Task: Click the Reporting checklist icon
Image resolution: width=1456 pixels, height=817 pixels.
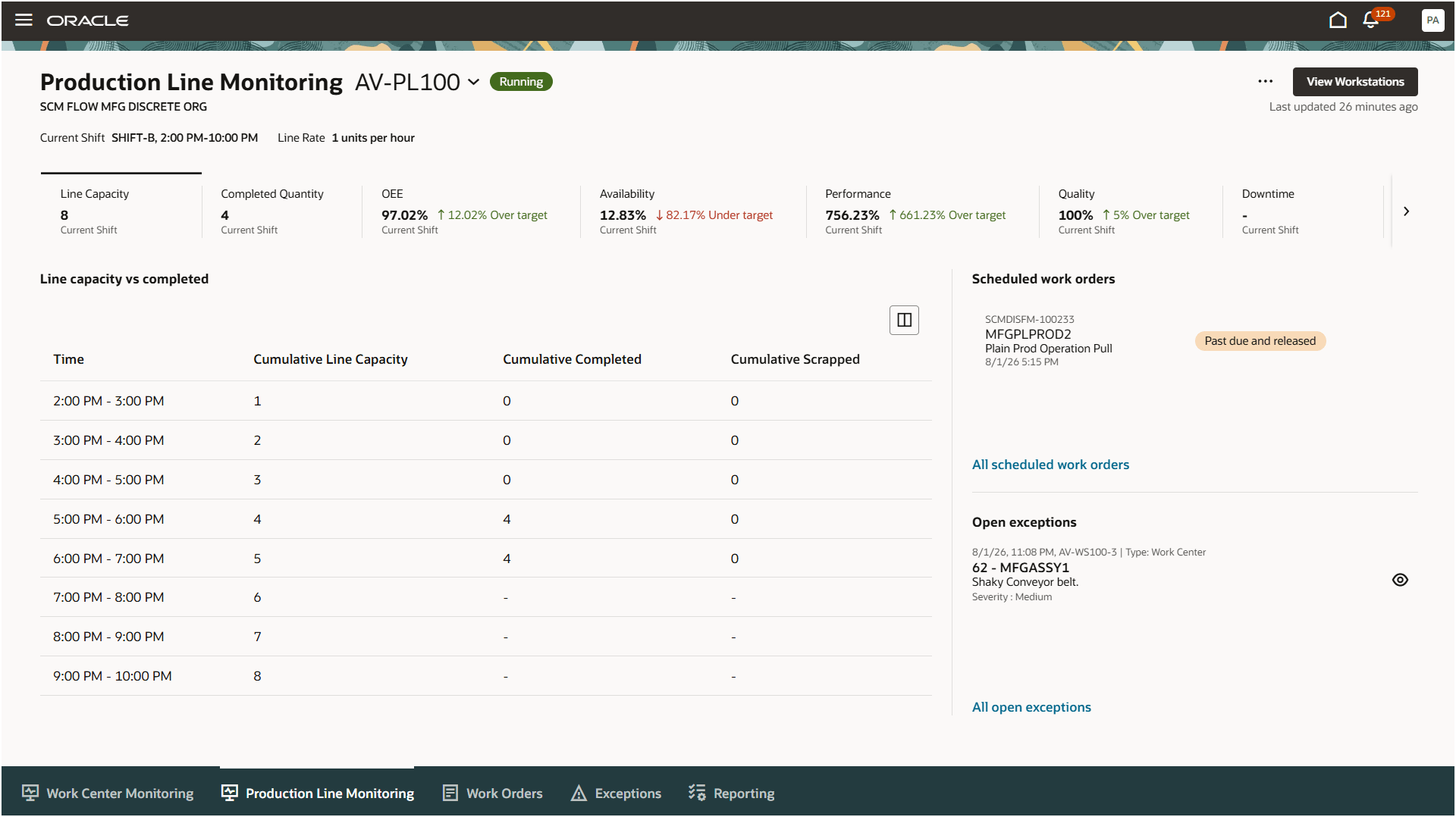Action: pos(697,793)
